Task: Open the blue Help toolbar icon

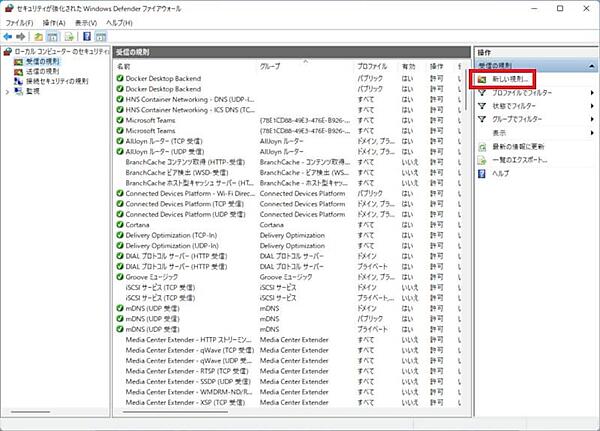Action: pos(87,37)
